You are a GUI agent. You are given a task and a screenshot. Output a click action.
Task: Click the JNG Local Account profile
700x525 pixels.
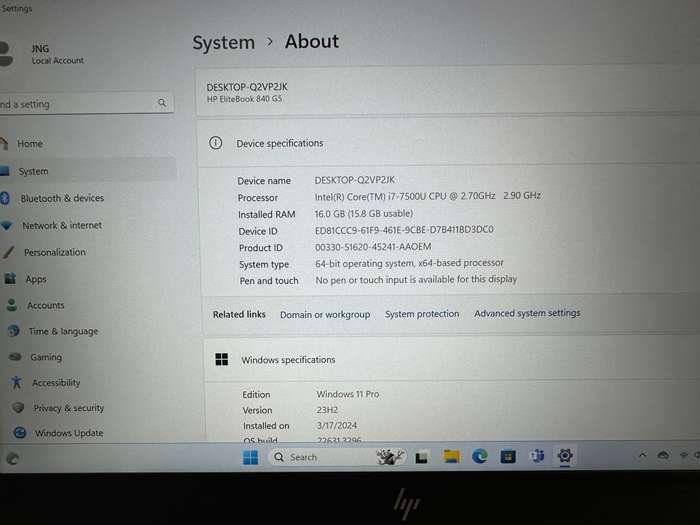click(42, 54)
